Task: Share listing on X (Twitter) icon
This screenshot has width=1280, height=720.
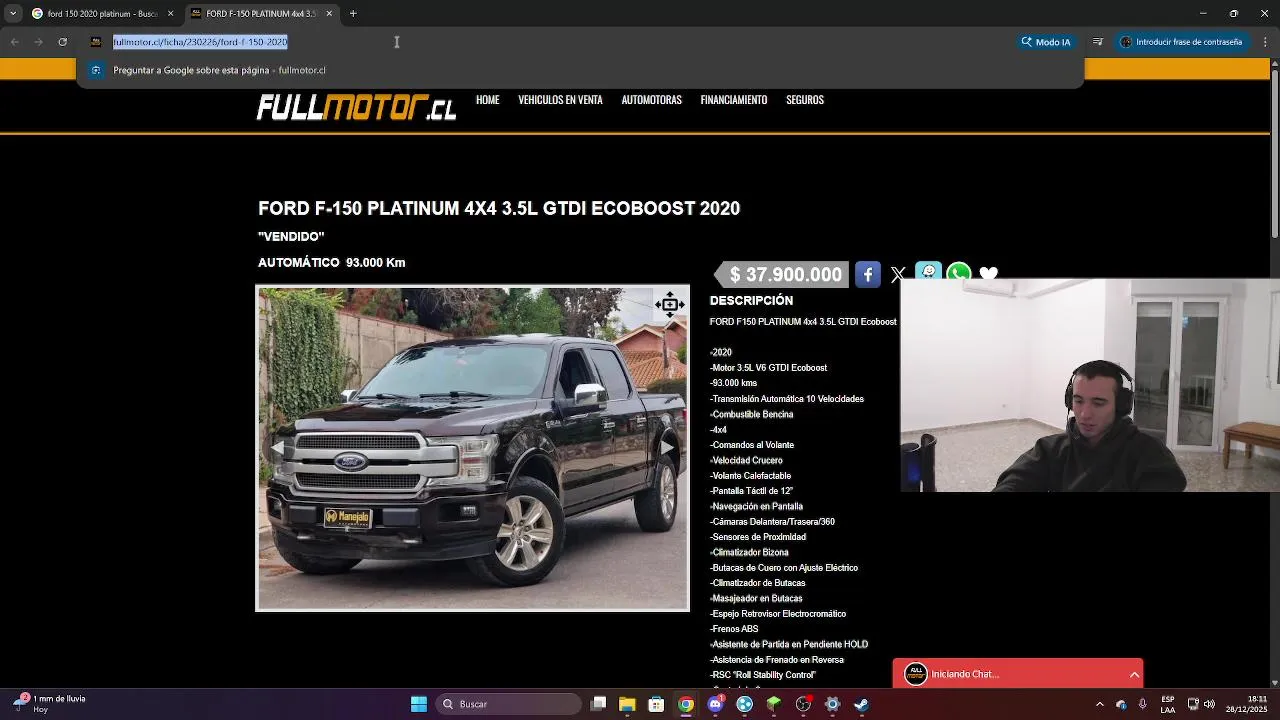Action: [x=898, y=274]
